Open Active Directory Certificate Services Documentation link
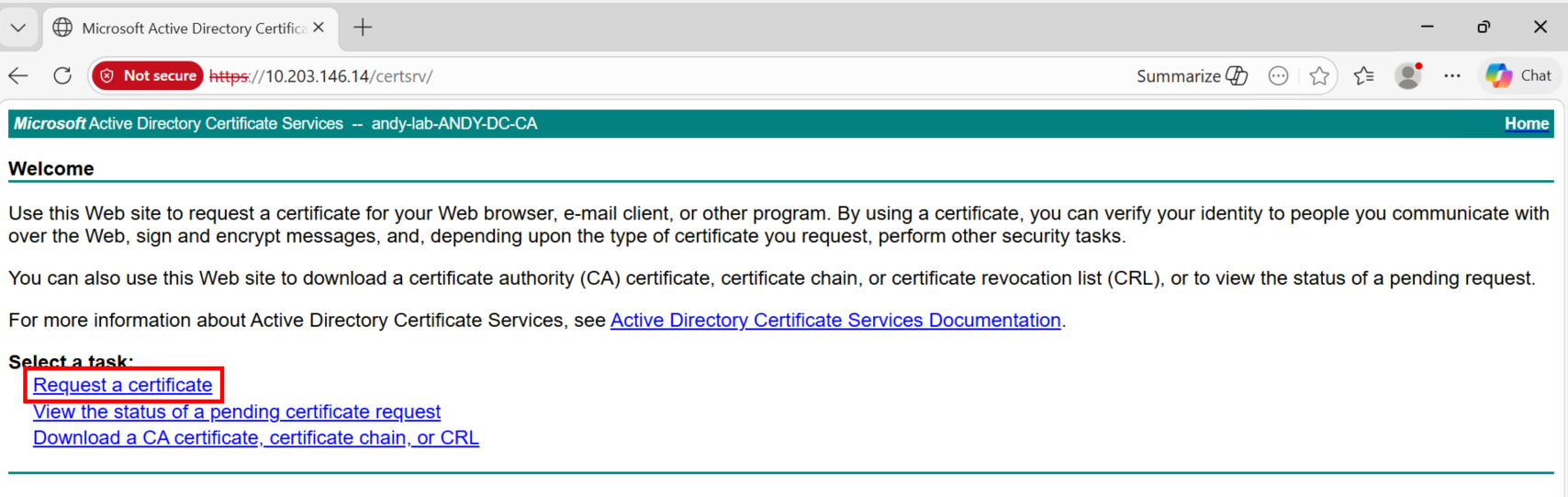 (x=835, y=321)
